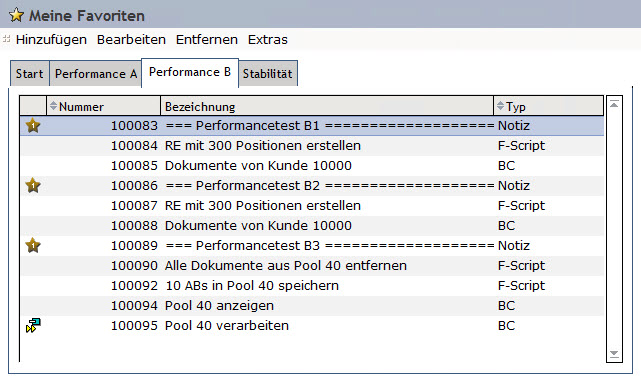Open the Entfernen menu
Screen dimensions: 641x377
(x=206, y=40)
